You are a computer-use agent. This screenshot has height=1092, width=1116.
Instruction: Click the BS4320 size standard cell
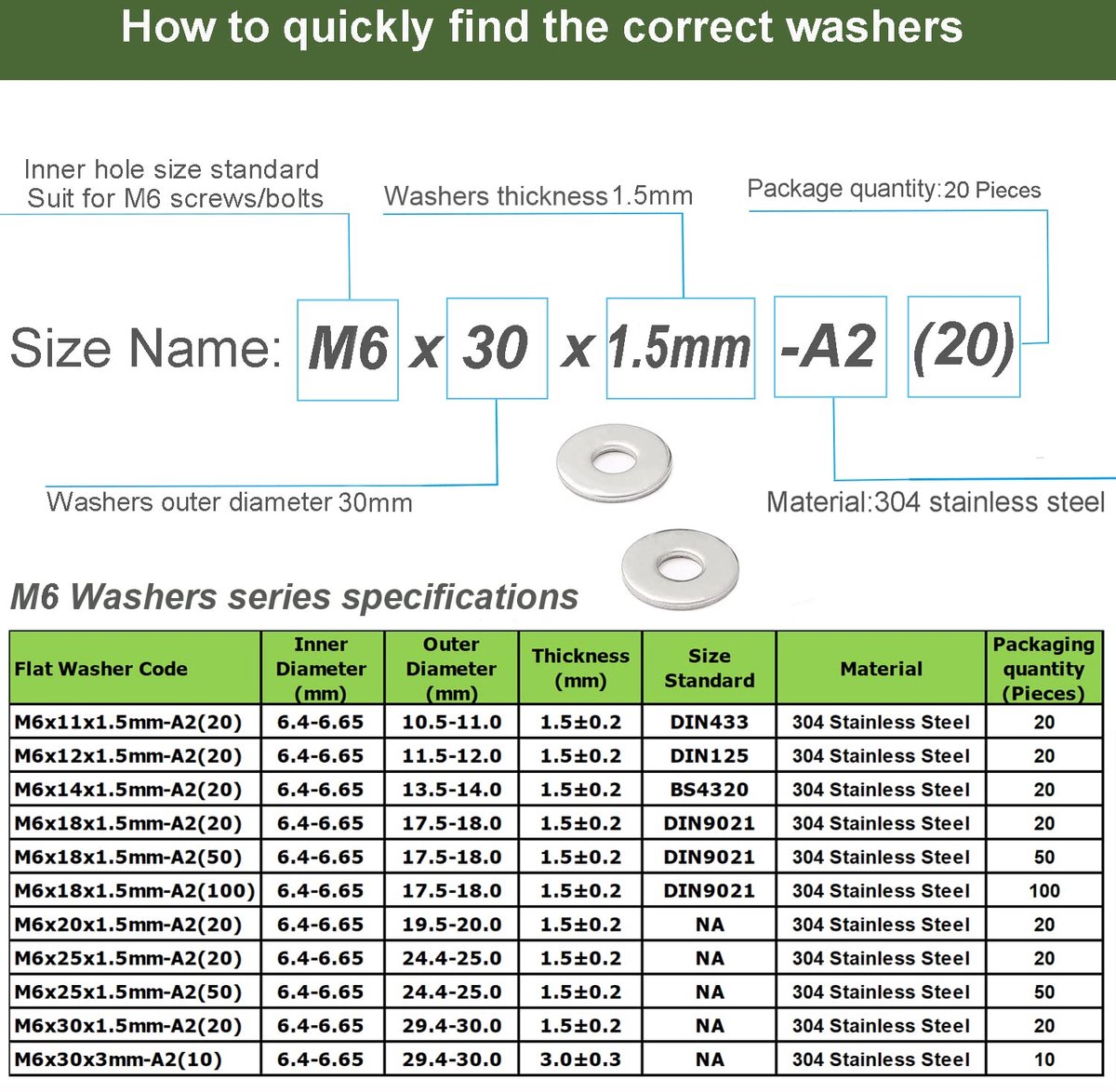click(710, 790)
